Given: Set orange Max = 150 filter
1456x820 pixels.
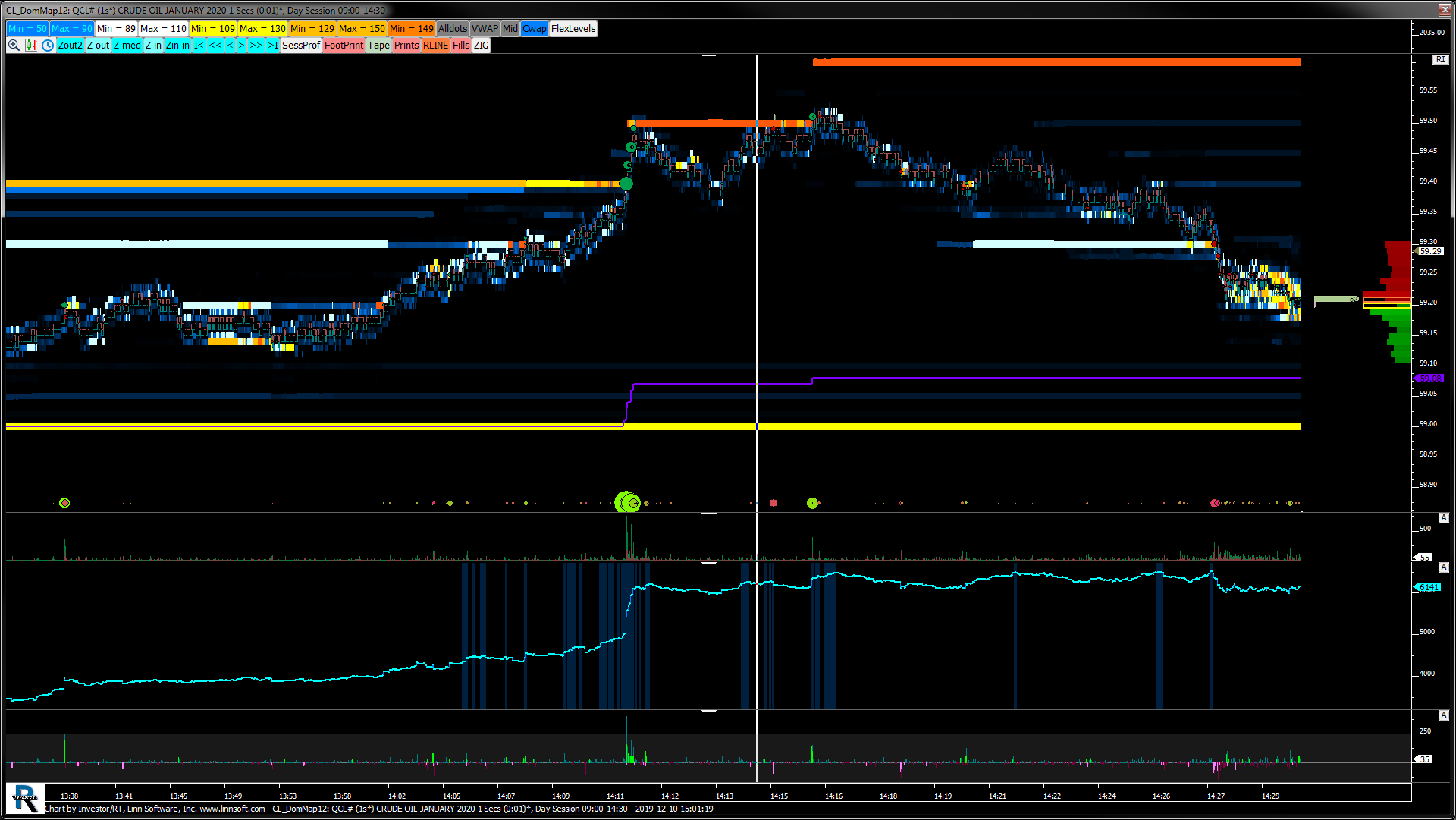Looking at the screenshot, I should [362, 29].
